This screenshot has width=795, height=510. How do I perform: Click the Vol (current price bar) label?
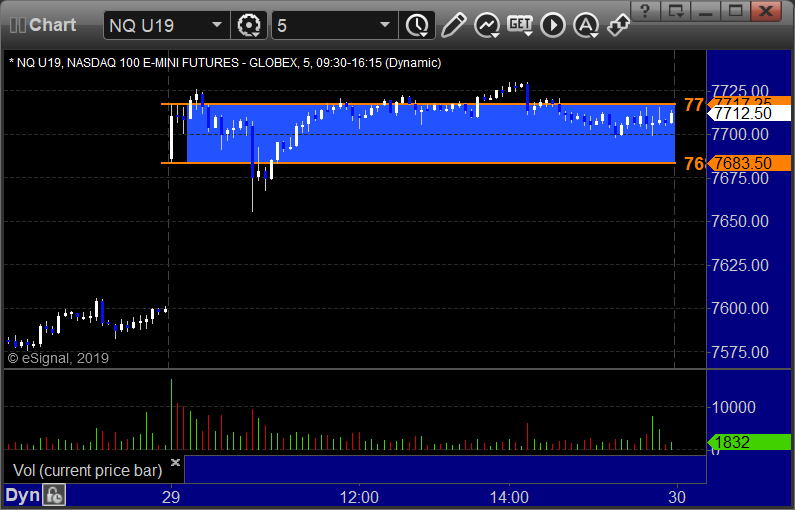(x=87, y=470)
